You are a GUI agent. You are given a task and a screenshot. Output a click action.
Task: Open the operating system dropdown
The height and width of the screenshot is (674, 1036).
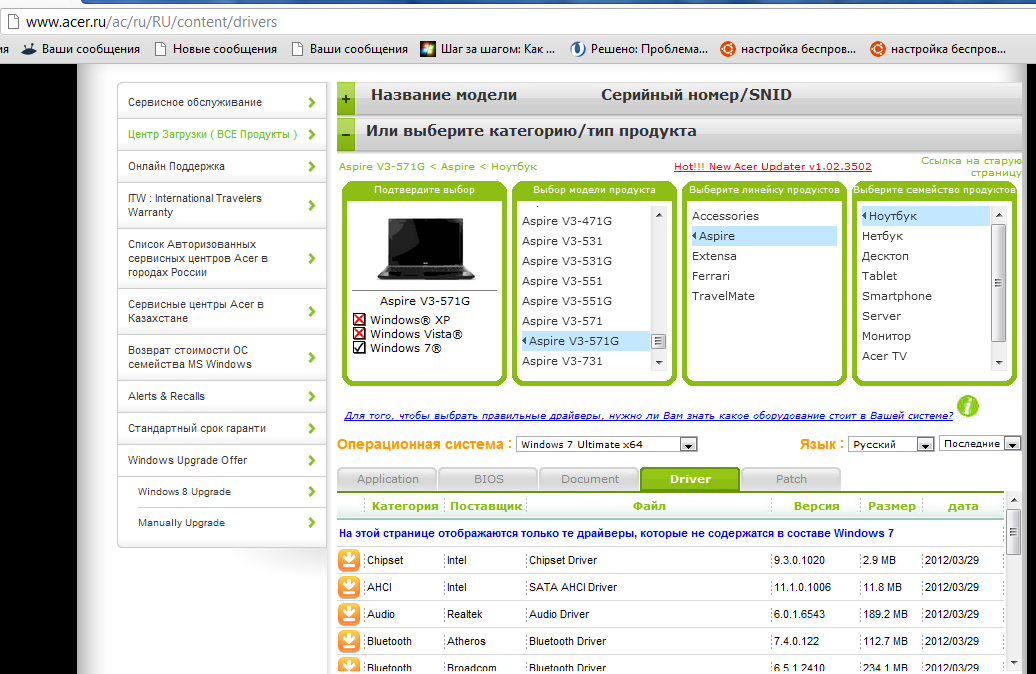pyautogui.click(x=607, y=445)
